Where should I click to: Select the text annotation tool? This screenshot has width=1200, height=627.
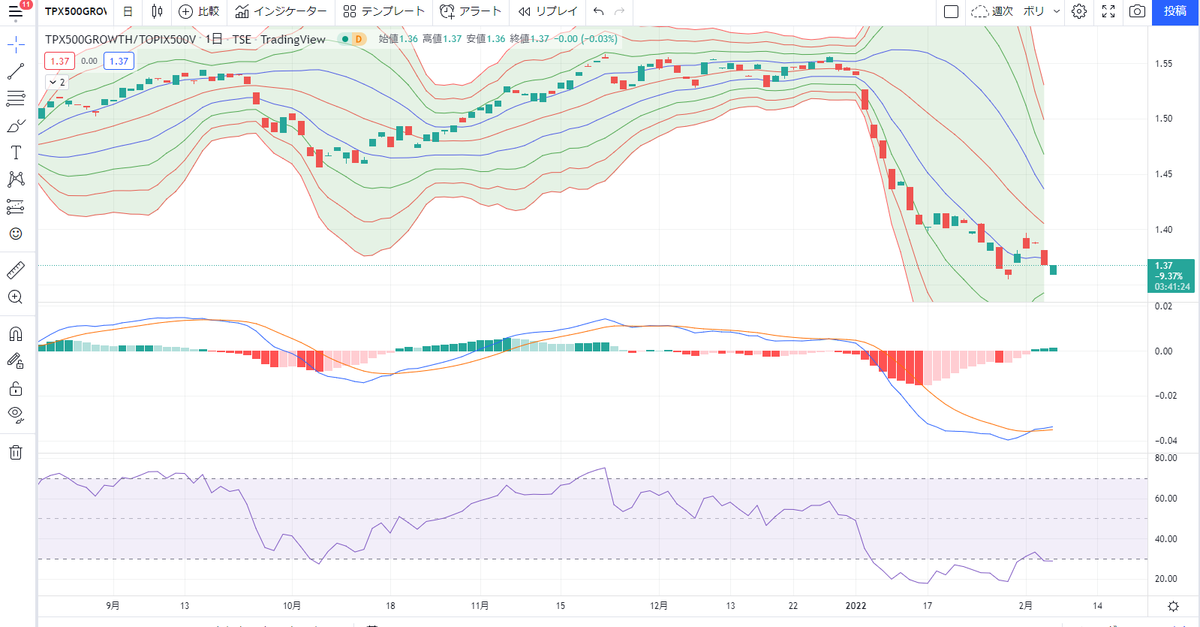pos(15,152)
